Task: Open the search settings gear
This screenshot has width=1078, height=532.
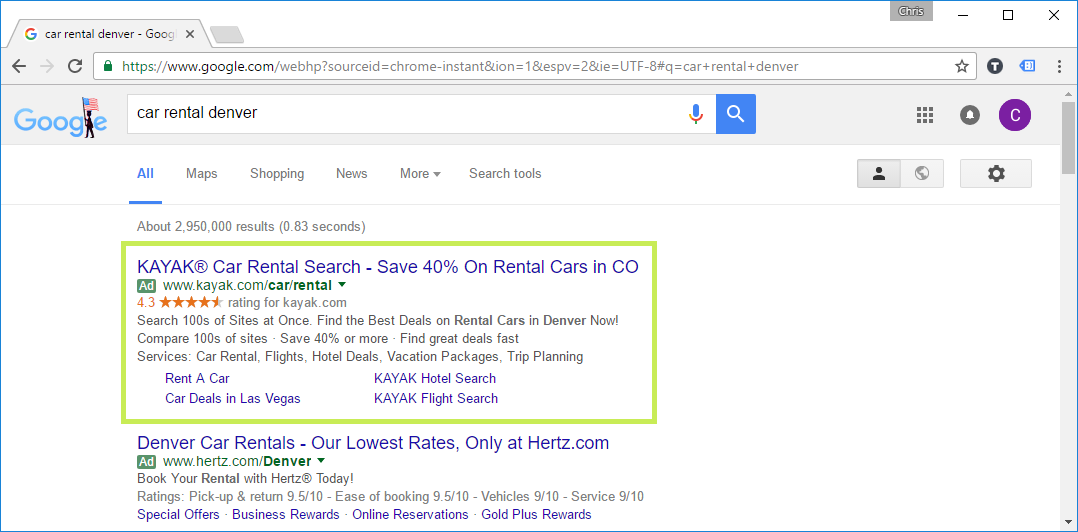Action: click(x=996, y=174)
